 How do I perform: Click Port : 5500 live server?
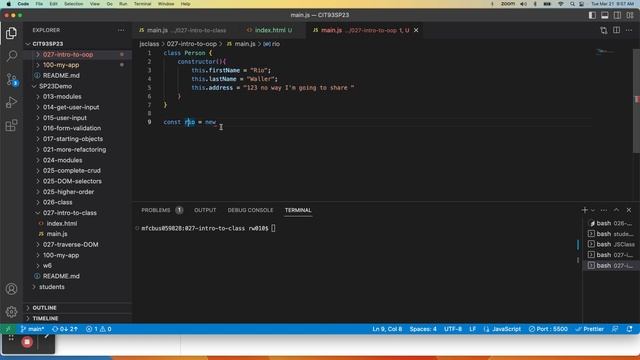[548, 329]
